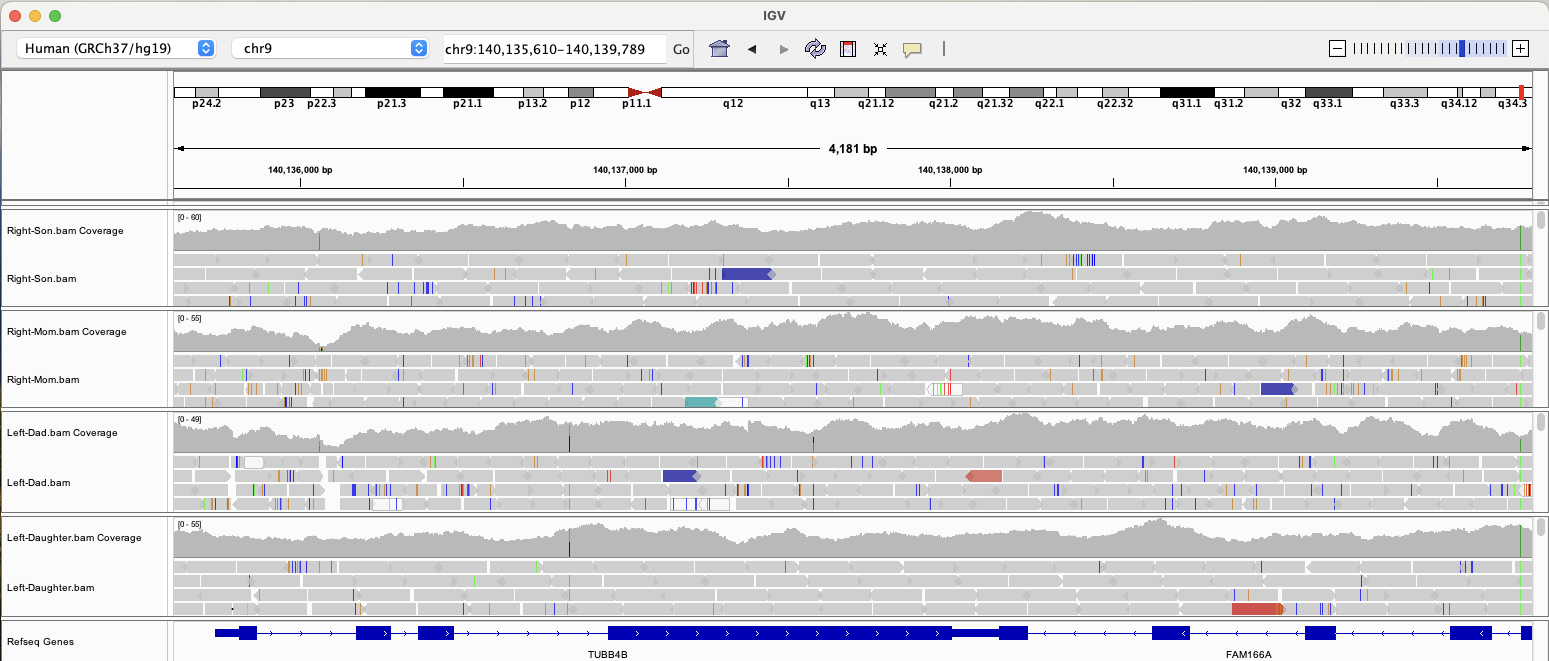Zoom out with the minus icon

click(x=1338, y=49)
